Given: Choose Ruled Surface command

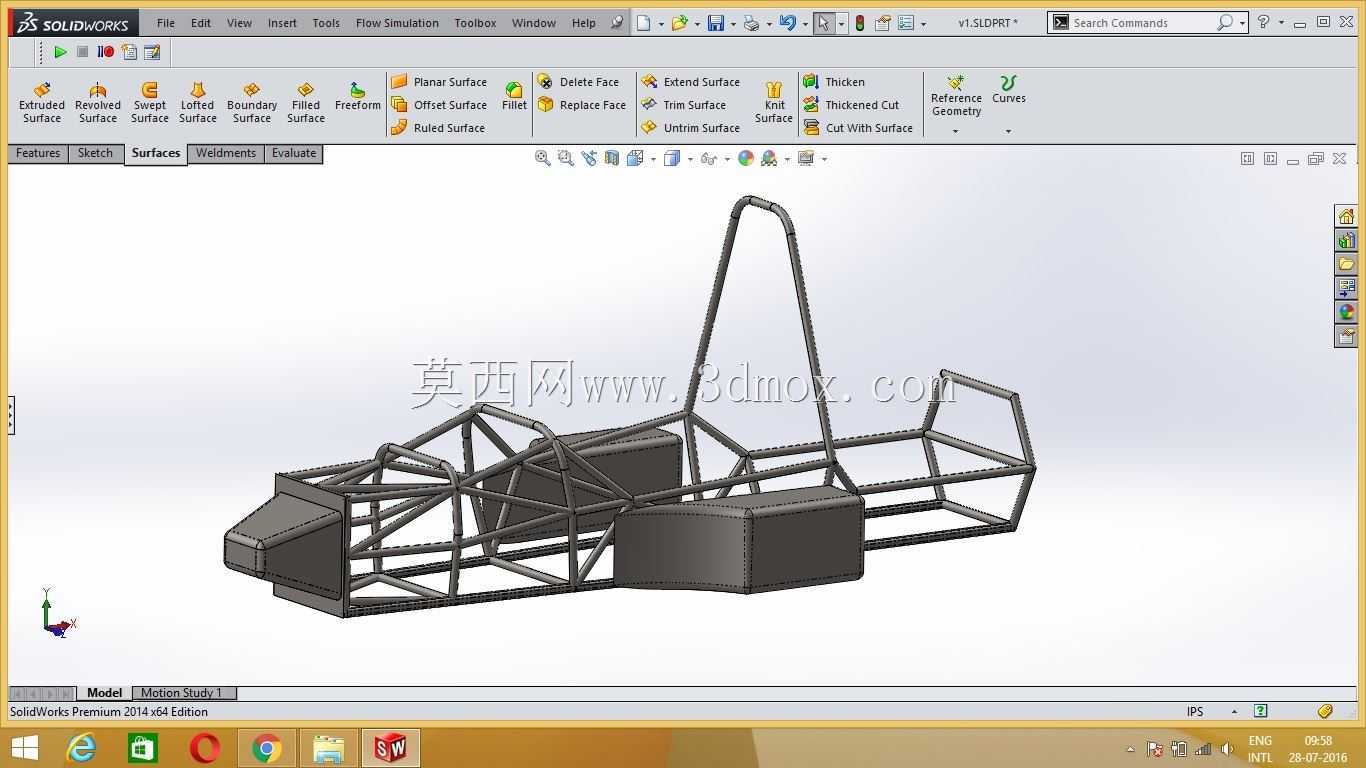Looking at the screenshot, I should click(438, 128).
